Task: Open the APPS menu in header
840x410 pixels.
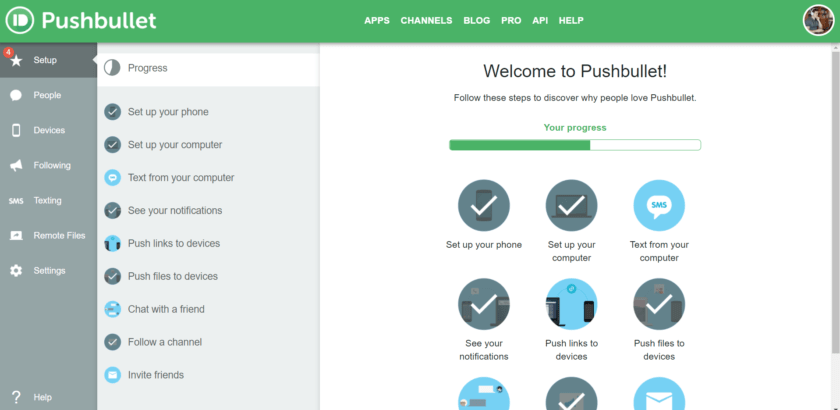Action: (x=377, y=20)
